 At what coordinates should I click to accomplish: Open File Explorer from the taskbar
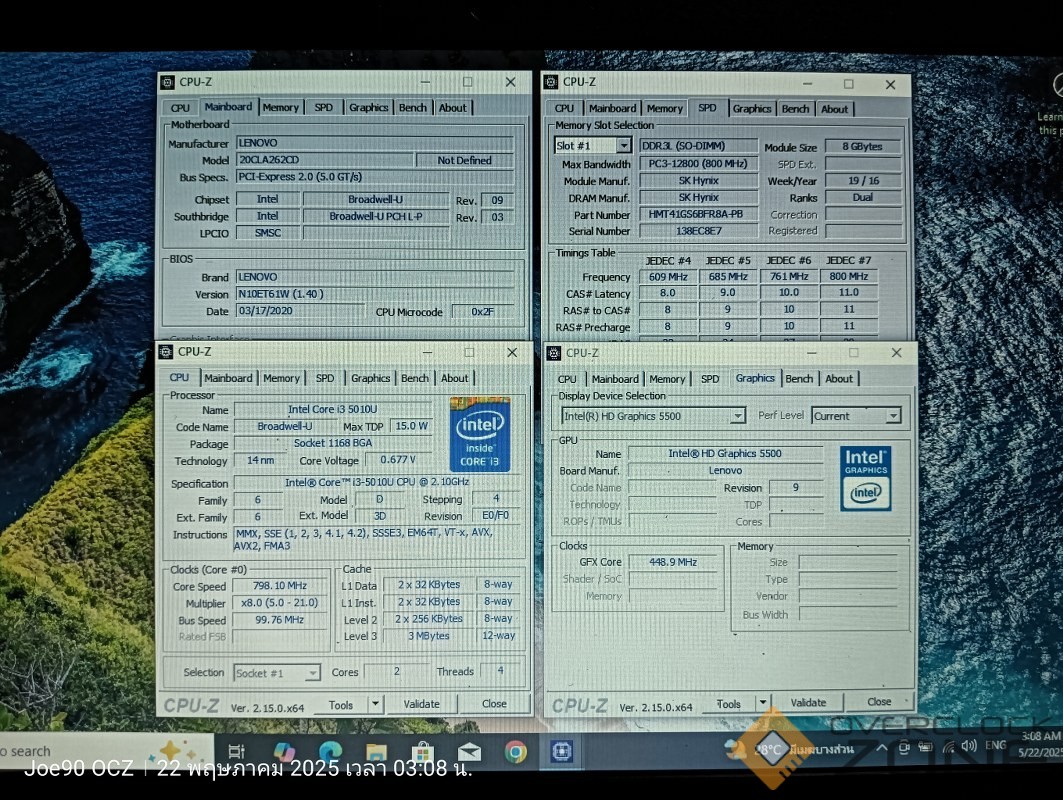(x=376, y=751)
